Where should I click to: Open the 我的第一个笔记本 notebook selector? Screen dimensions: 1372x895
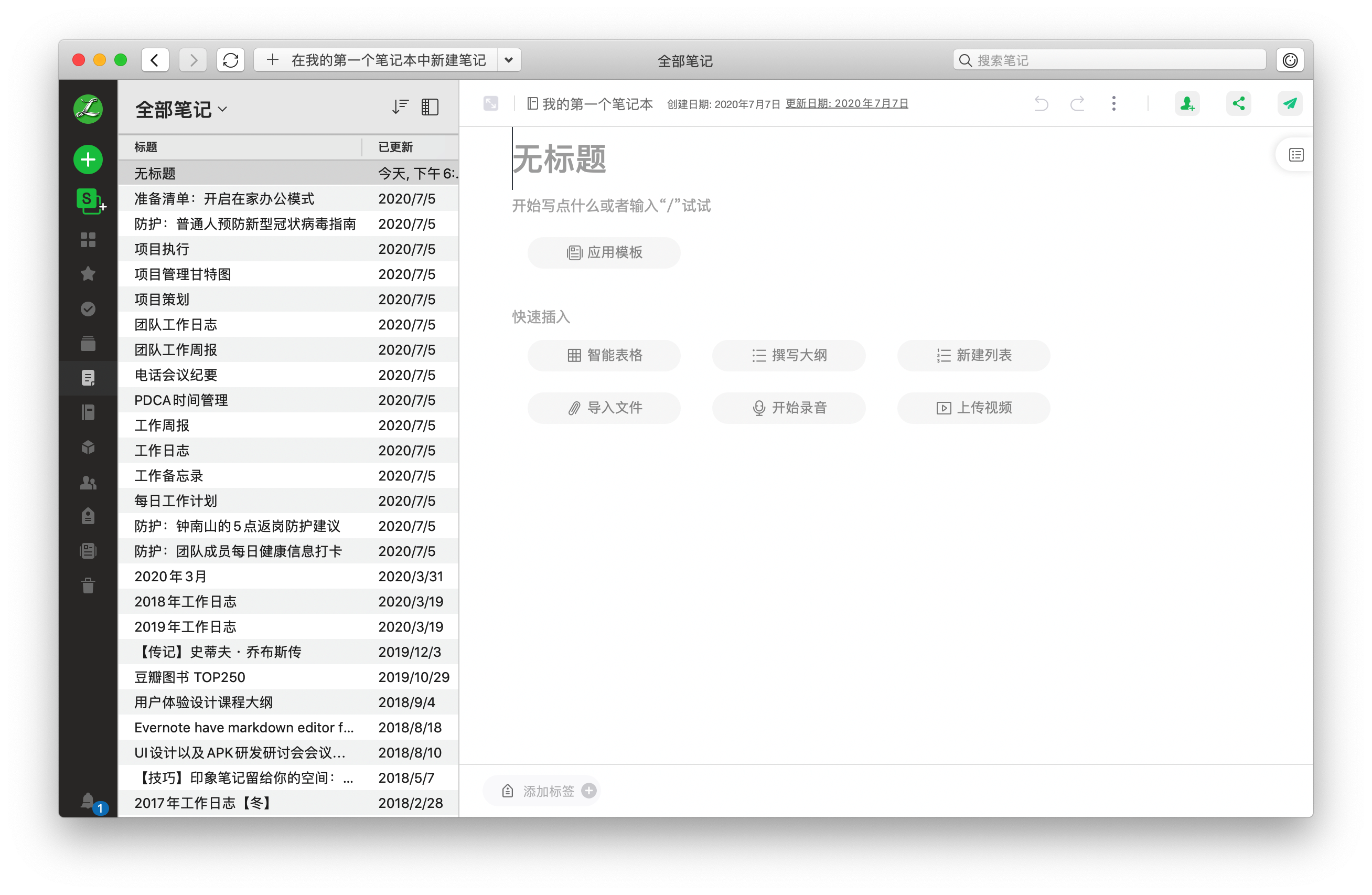pos(589,104)
